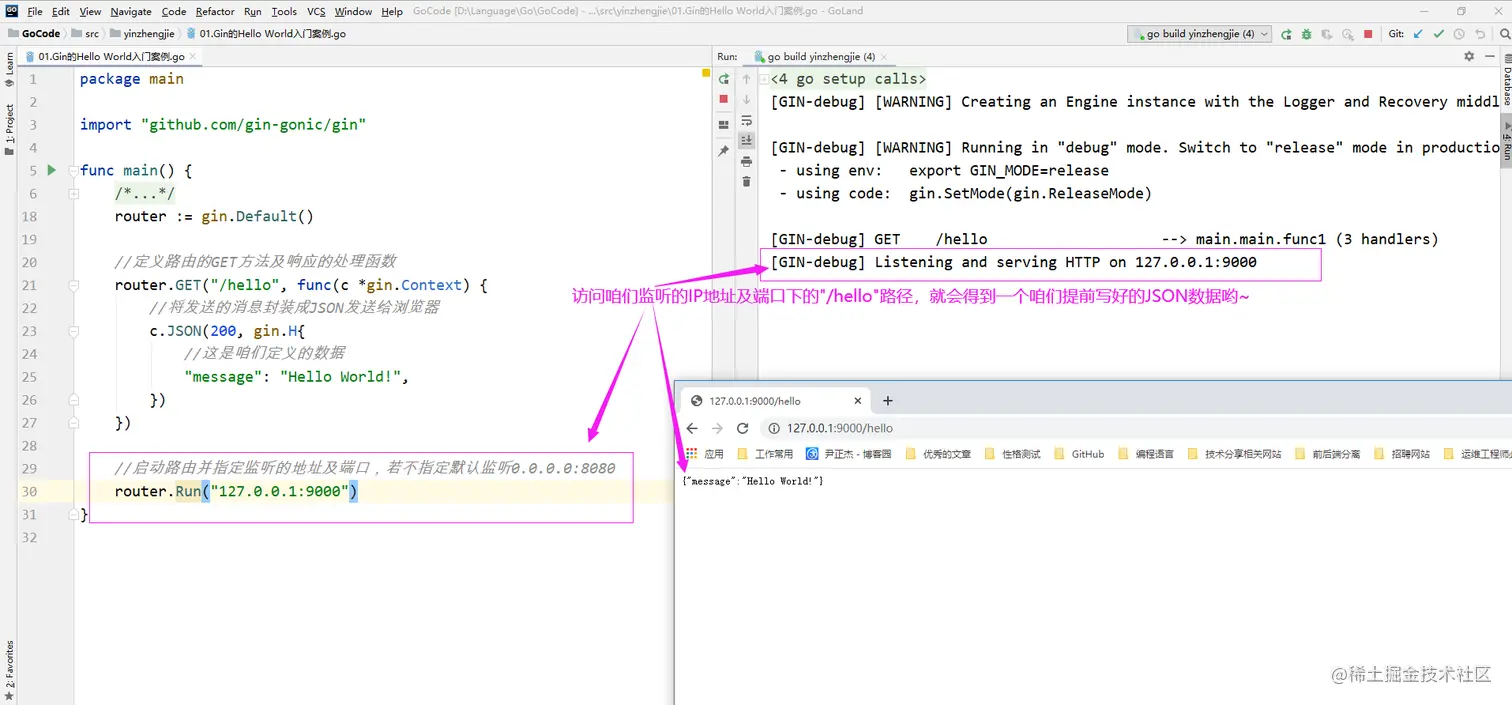Open the 尹正杰 - 博客园 bookmark

[849, 454]
